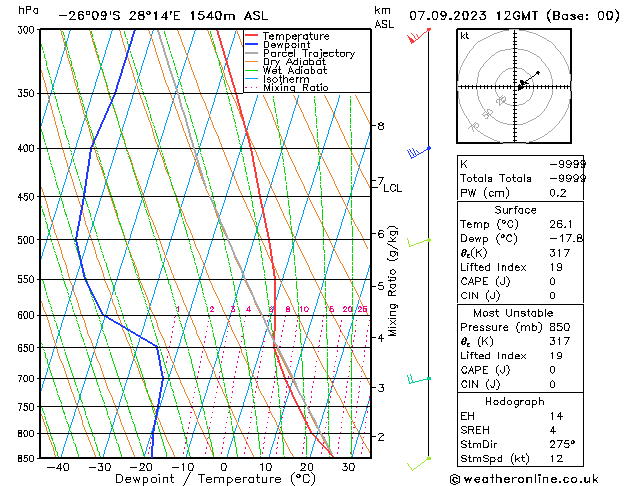Click the hPa unit label
This screenshot has height=486, width=629.
point(28,10)
